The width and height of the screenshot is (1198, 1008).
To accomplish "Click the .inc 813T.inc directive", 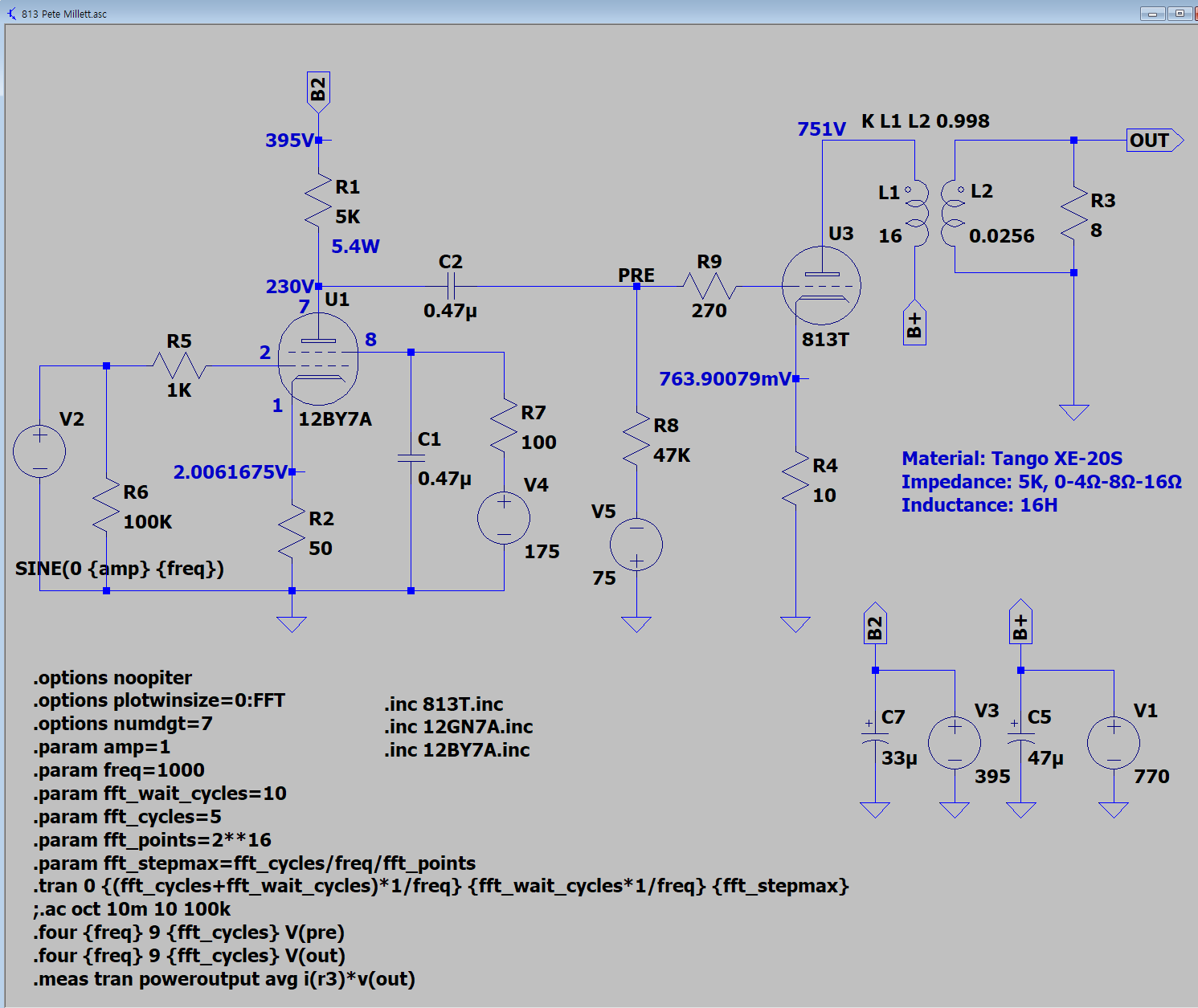I will (444, 704).
